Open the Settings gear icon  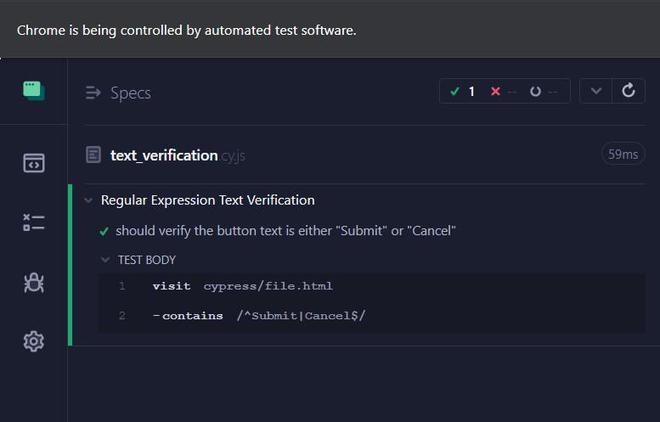pyautogui.click(x=34, y=342)
